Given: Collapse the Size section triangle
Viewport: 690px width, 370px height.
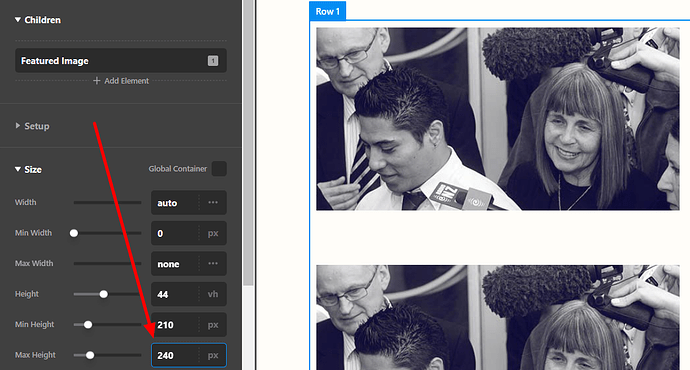Looking at the screenshot, I should [18, 169].
